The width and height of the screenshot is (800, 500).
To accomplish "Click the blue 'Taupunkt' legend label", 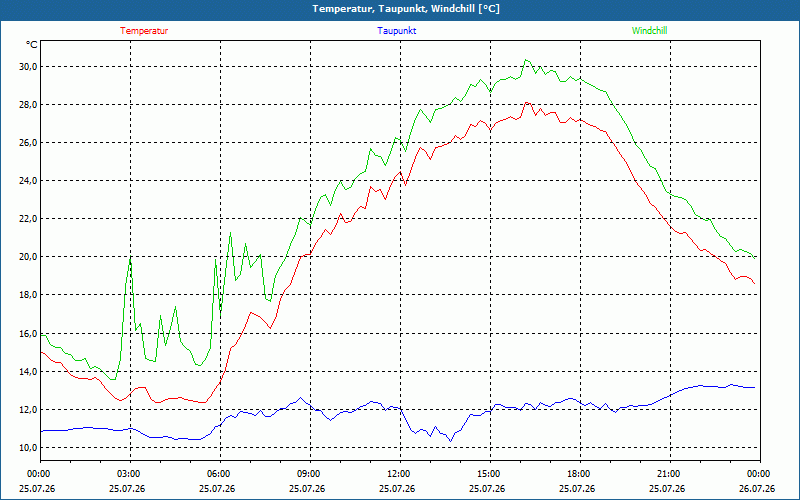I will click(396, 31).
